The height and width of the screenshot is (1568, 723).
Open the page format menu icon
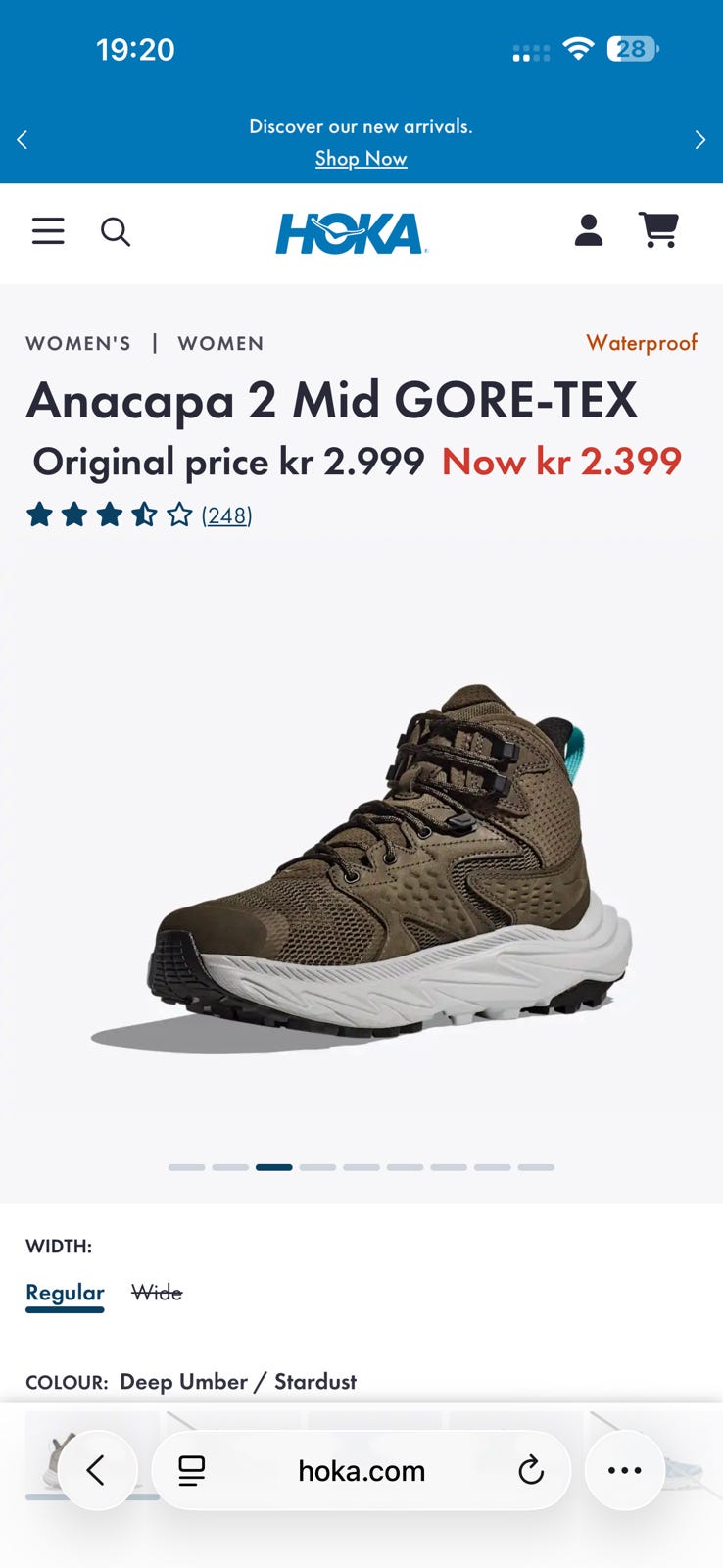pos(192,1470)
